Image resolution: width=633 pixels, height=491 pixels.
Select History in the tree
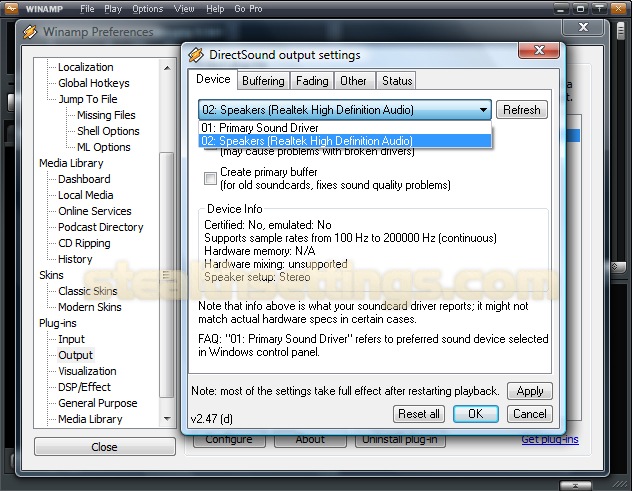click(75, 259)
